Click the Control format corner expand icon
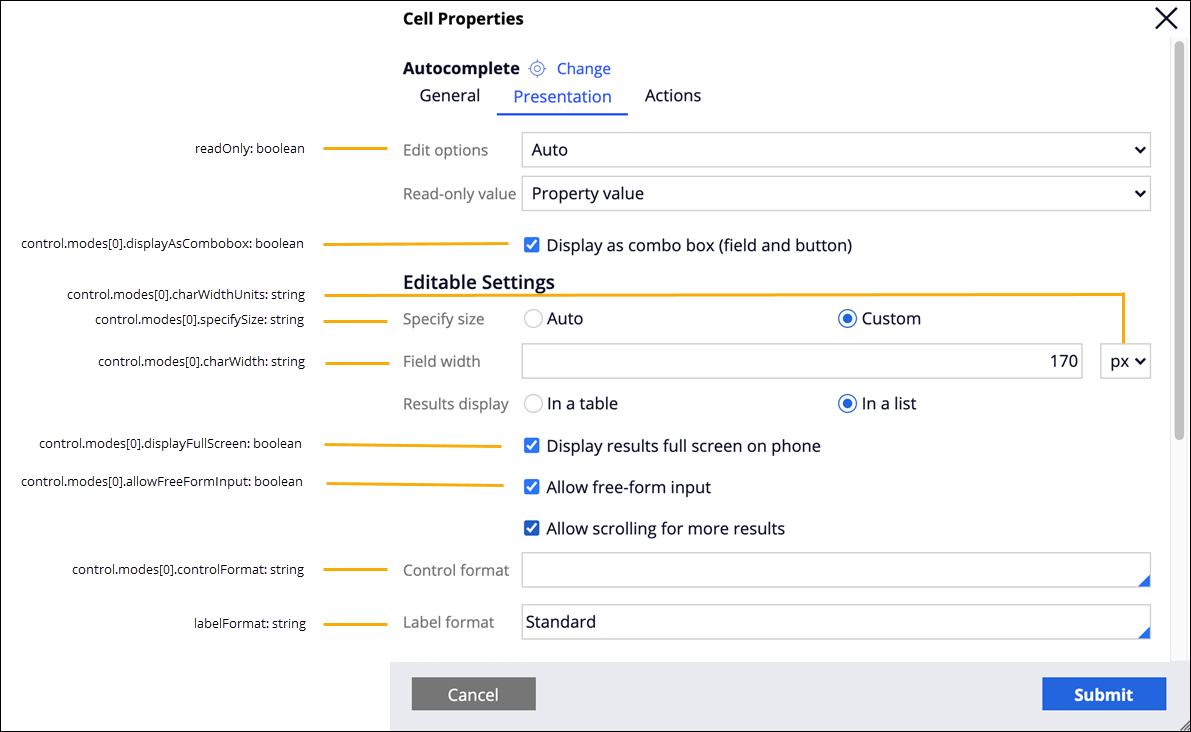 (1144, 580)
